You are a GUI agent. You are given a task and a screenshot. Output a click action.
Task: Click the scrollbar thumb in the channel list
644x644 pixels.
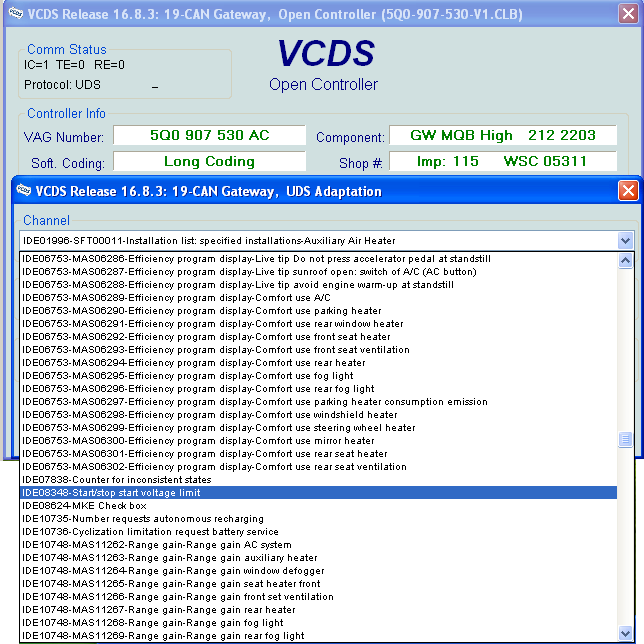point(625,439)
